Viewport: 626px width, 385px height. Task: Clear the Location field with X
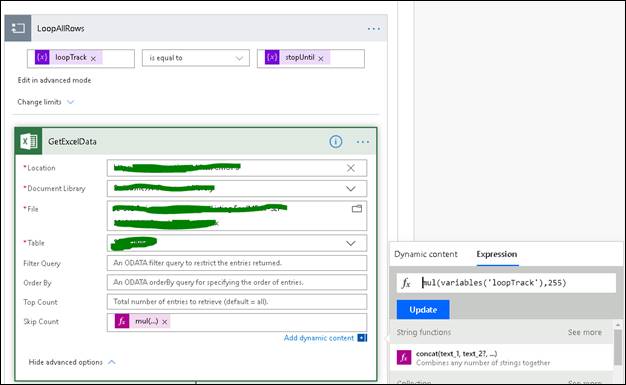pyautogui.click(x=351, y=168)
